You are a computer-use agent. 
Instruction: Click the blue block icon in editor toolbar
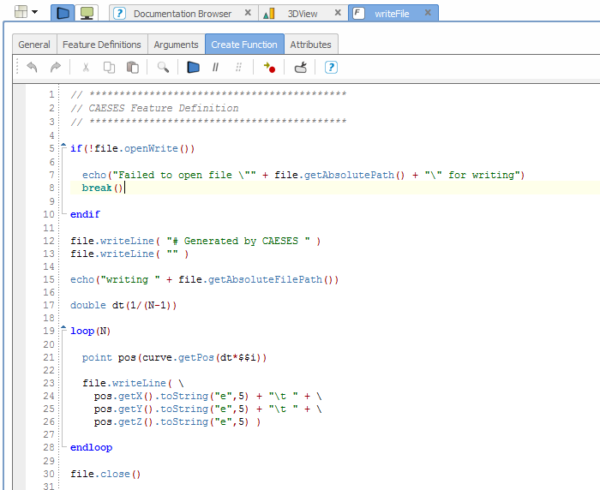point(193,67)
